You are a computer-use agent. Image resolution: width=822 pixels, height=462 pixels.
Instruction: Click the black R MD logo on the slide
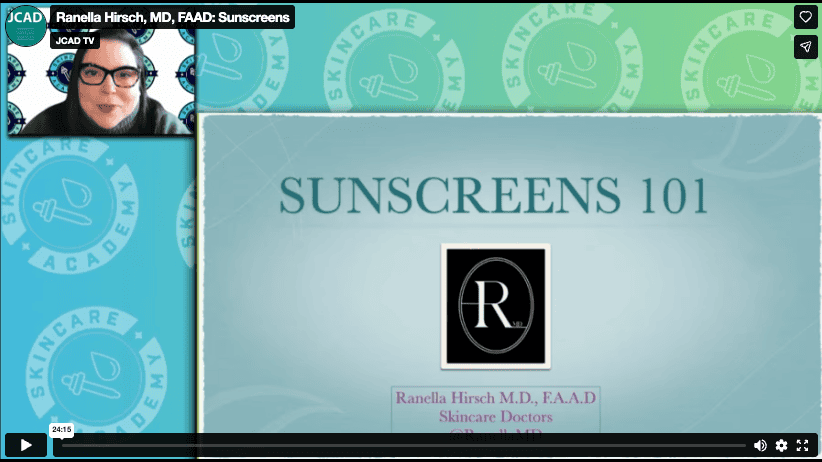click(x=495, y=306)
